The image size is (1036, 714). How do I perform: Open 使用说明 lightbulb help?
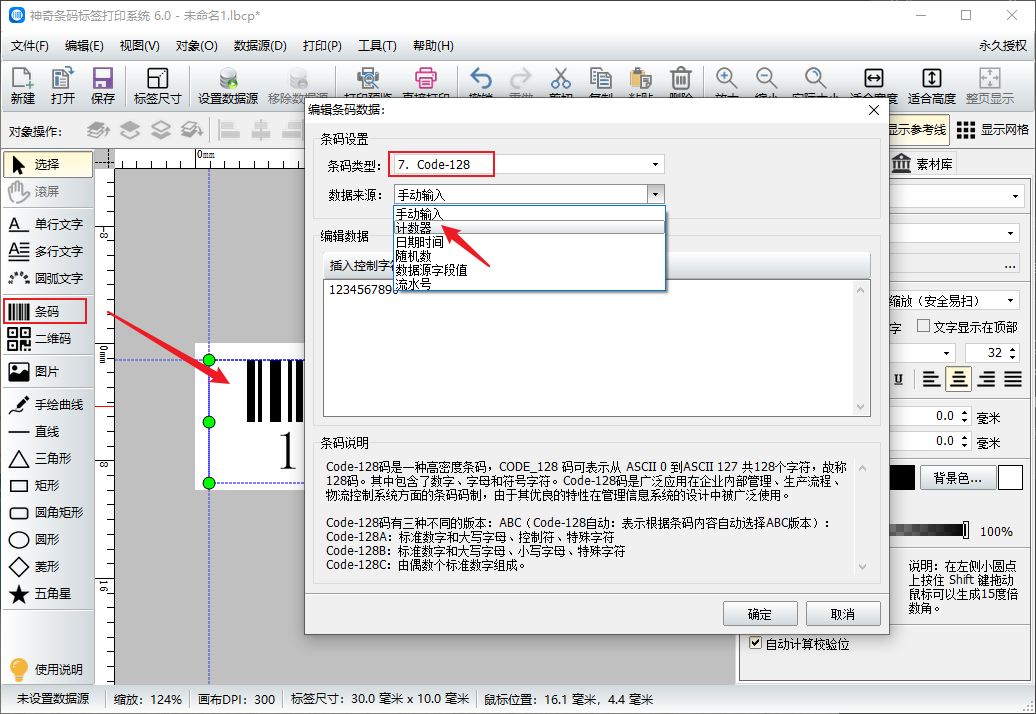[46, 669]
